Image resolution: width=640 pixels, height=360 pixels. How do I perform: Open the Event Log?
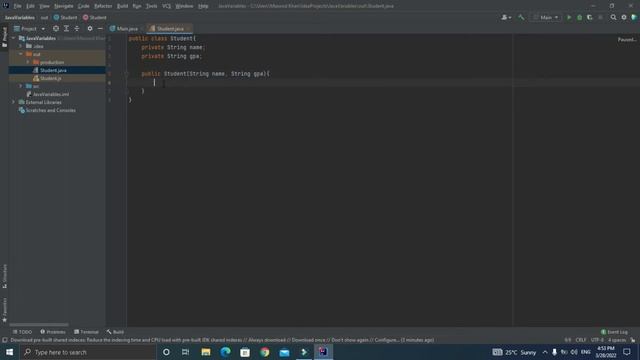pos(614,332)
